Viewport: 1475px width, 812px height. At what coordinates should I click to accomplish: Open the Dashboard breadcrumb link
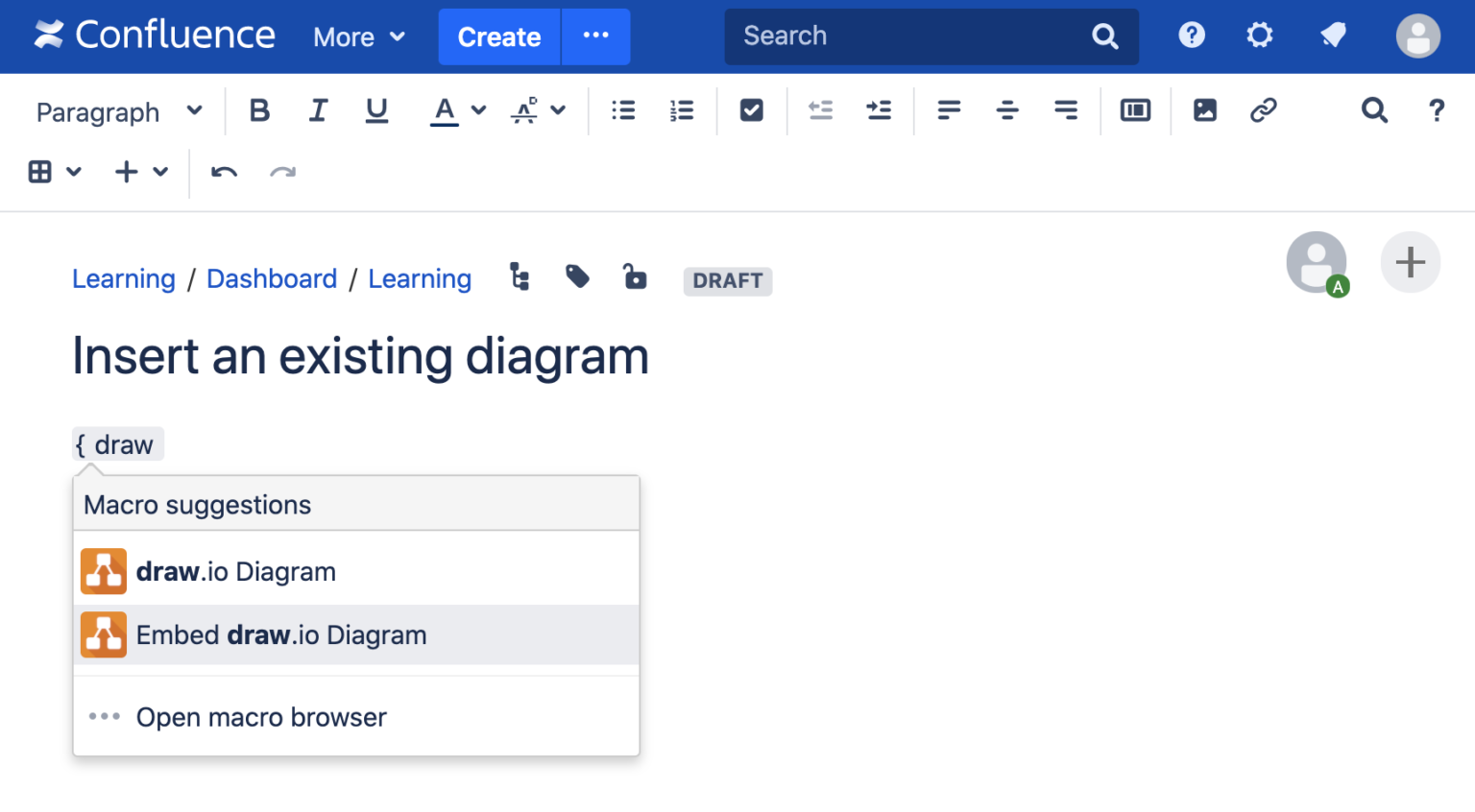click(x=272, y=279)
